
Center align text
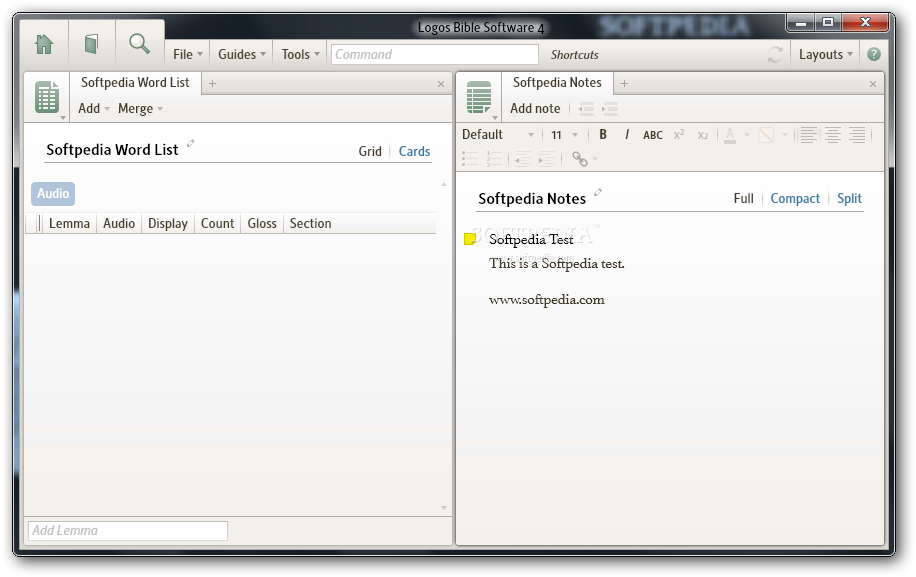[x=832, y=135]
